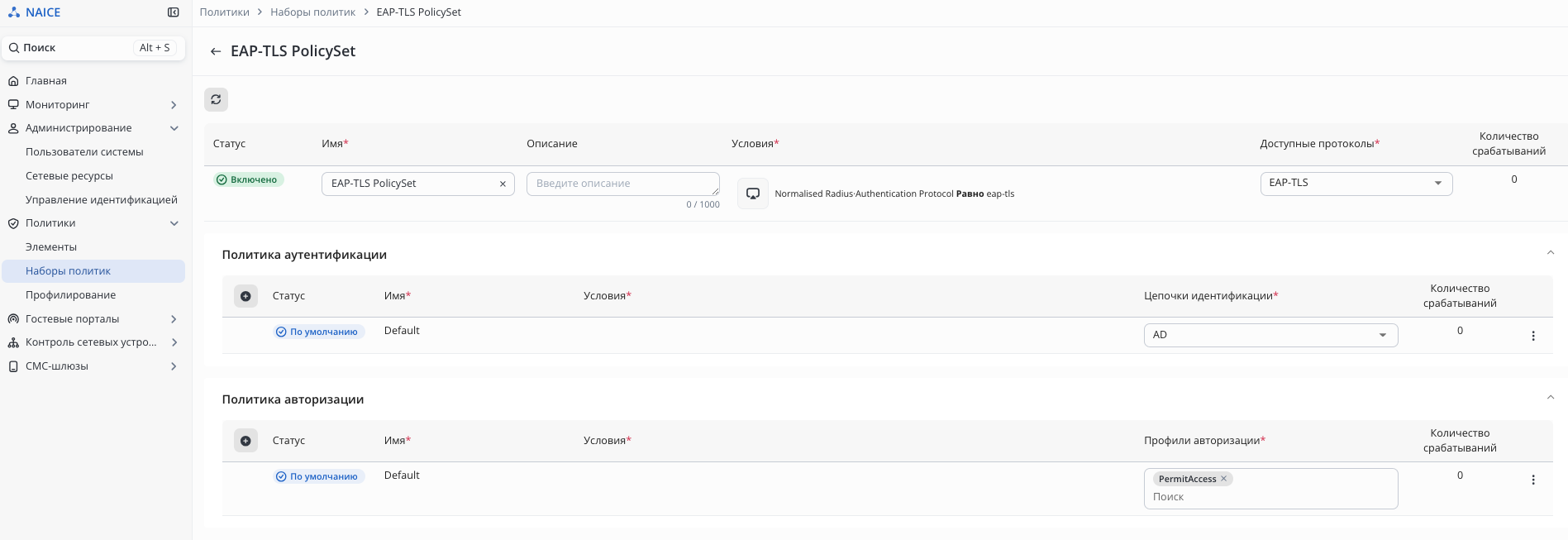Toggle the Включено status badge
Image resolution: width=1568 pixels, height=540 pixels.
point(248,179)
